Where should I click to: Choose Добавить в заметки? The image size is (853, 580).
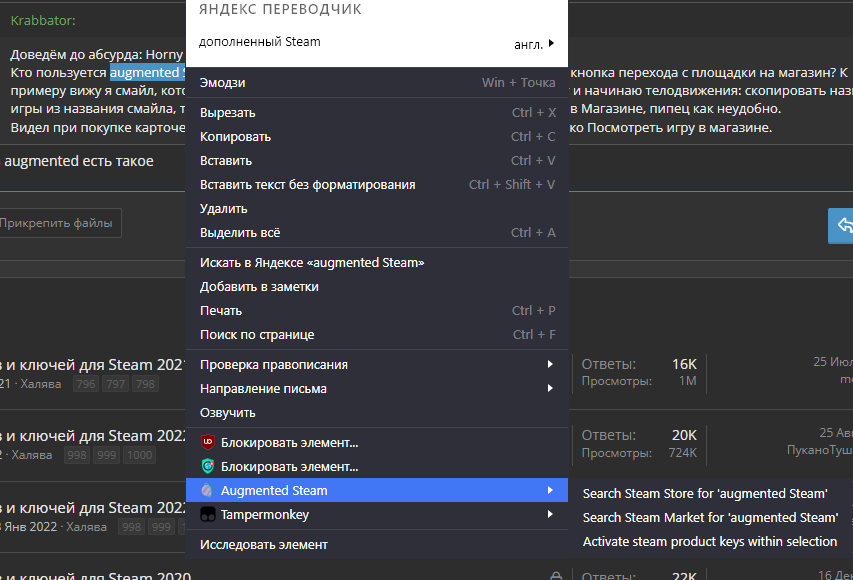pyautogui.click(x=377, y=286)
